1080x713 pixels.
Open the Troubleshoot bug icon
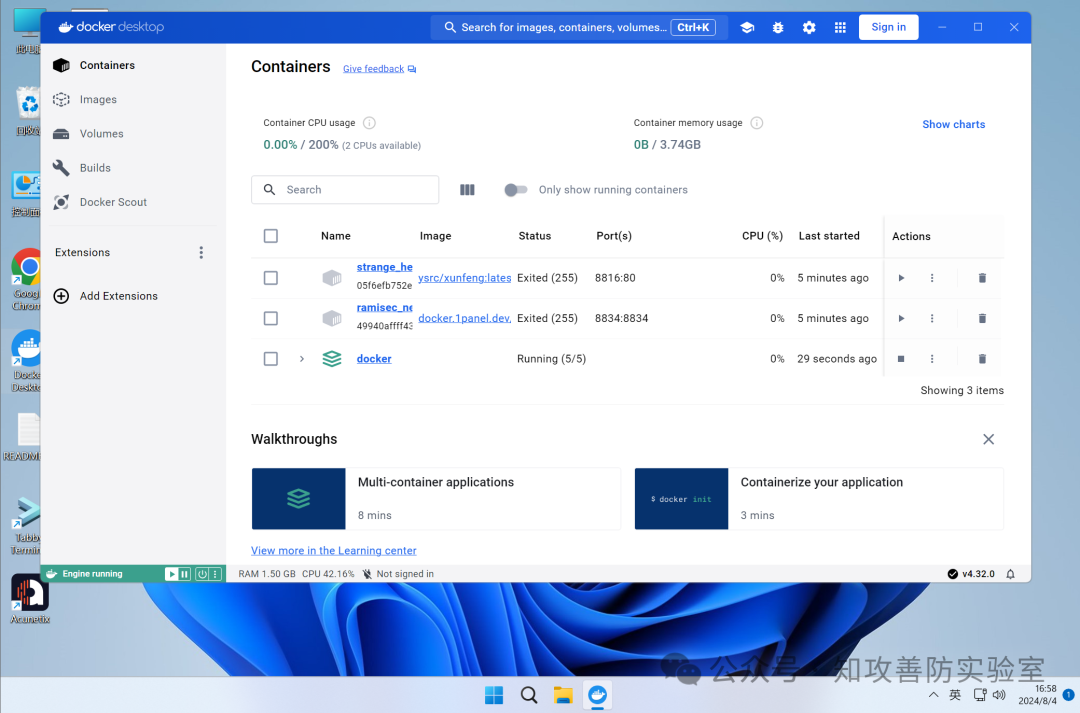(x=778, y=28)
